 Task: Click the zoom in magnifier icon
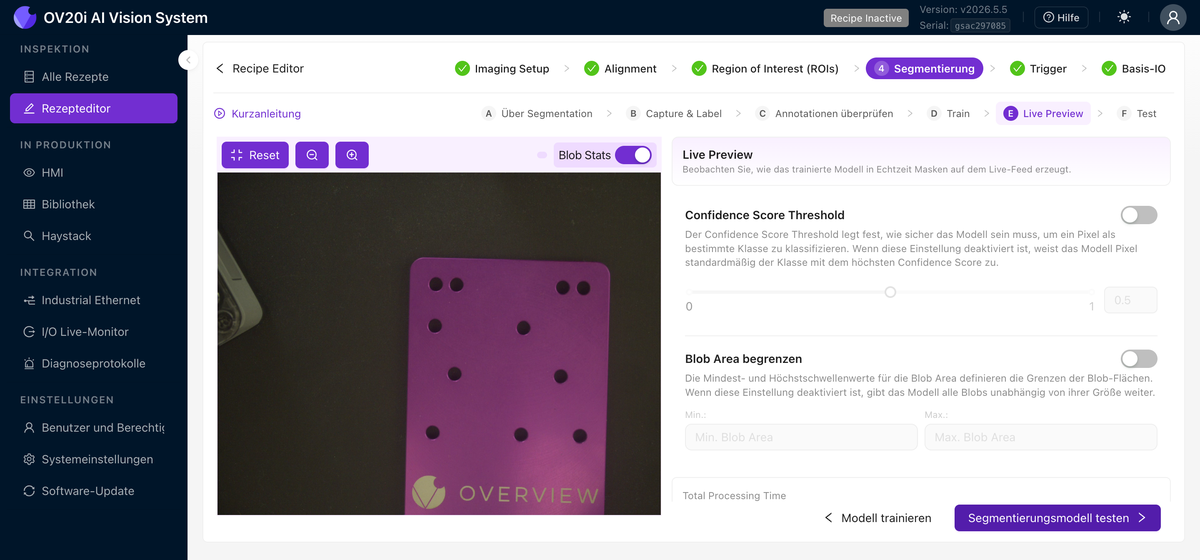click(352, 155)
